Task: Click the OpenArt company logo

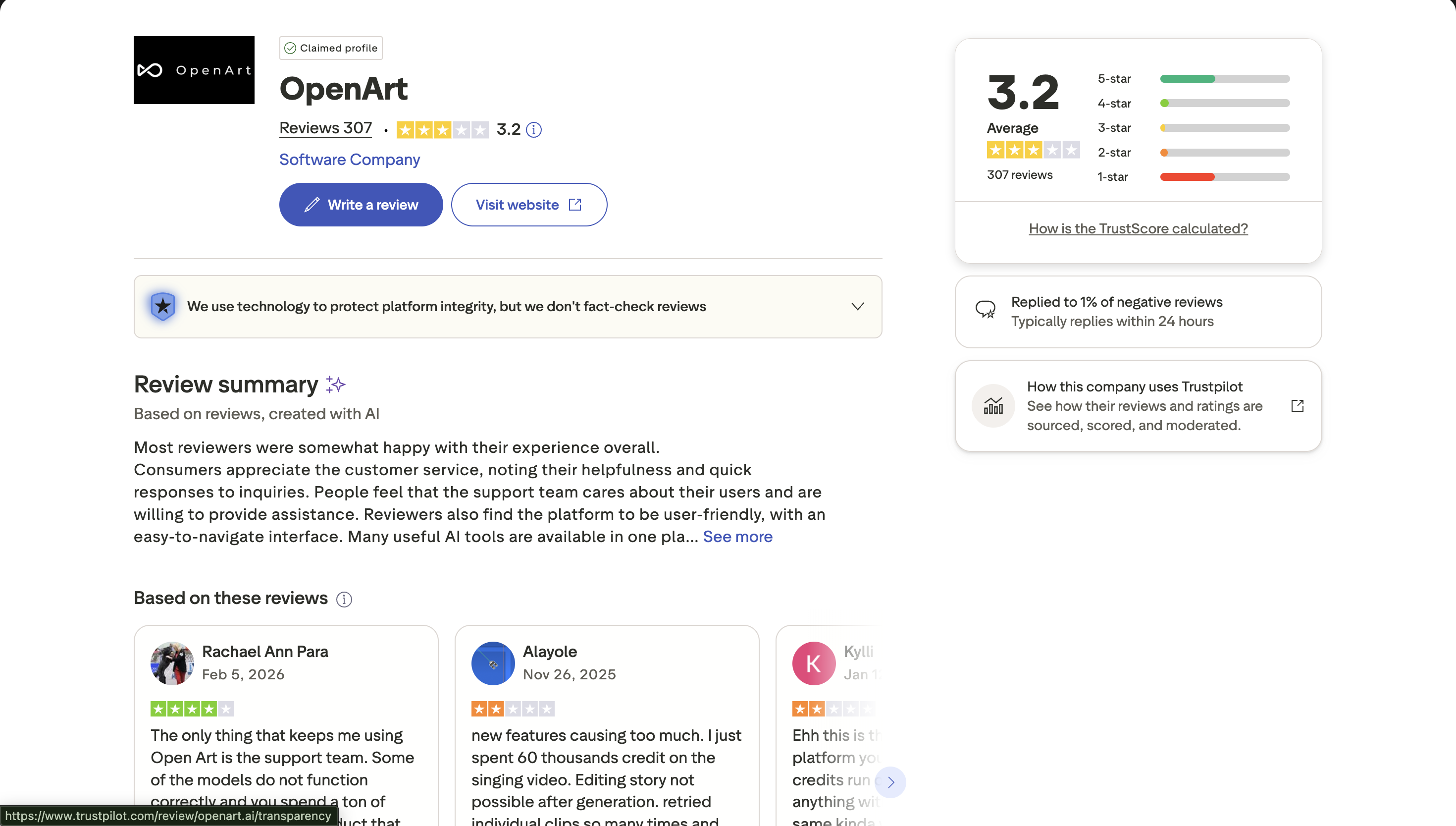Action: pyautogui.click(x=194, y=70)
